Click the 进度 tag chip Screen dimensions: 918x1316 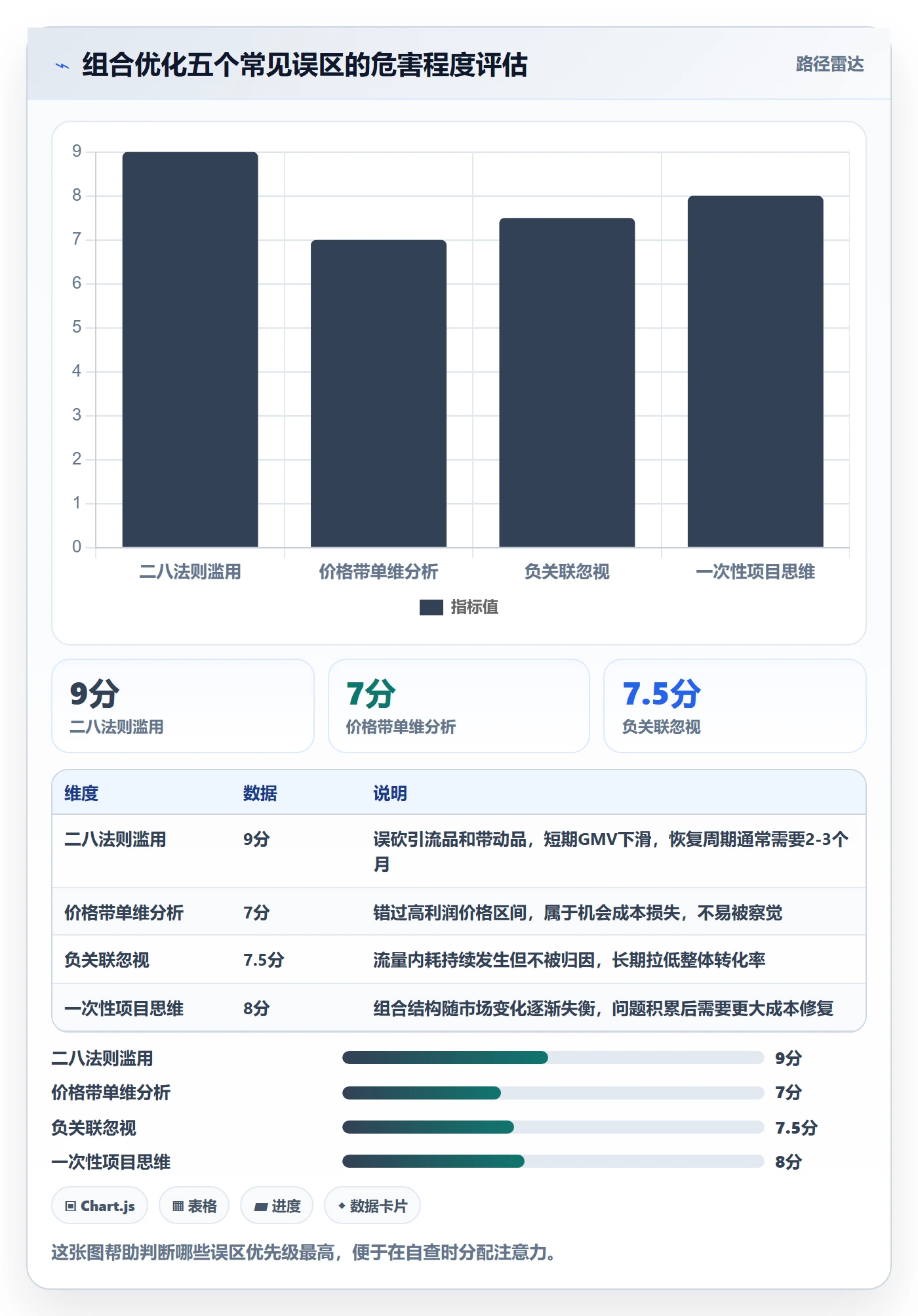277,1206
